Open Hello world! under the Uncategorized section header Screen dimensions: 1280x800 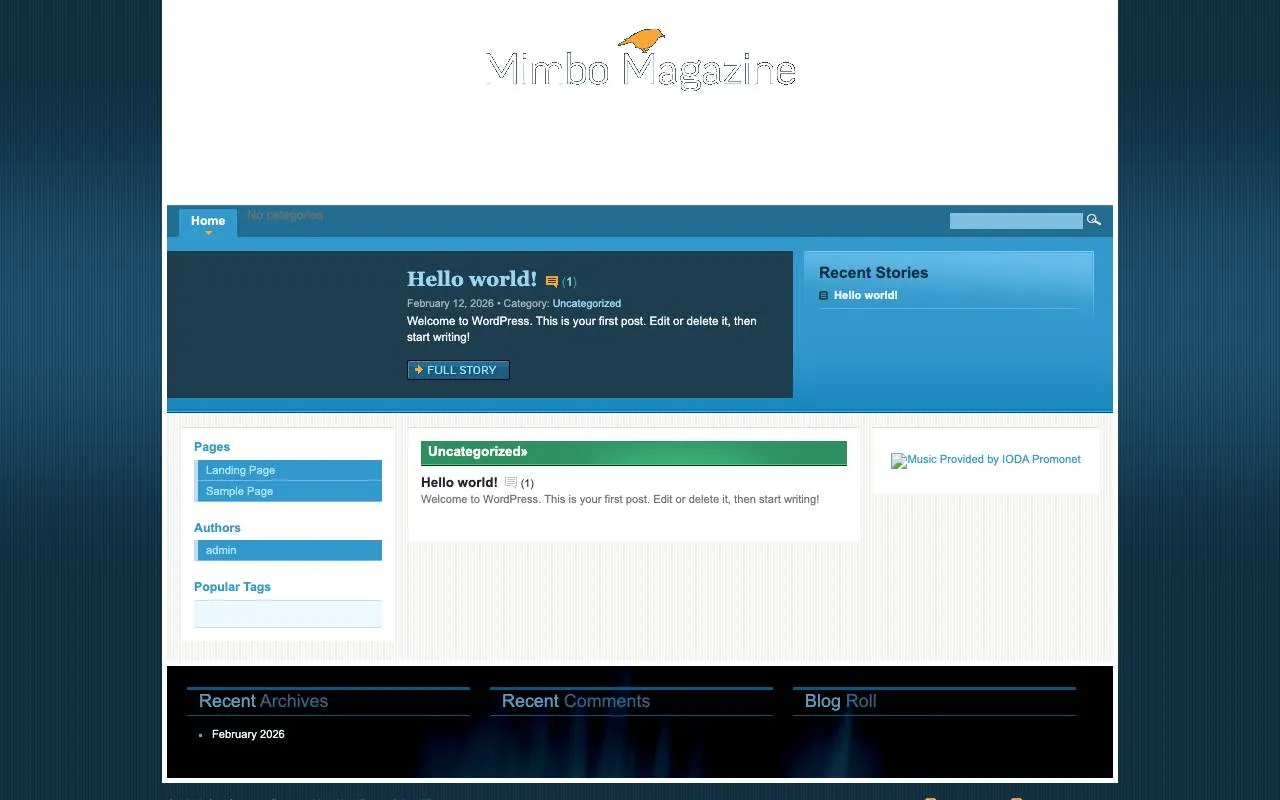click(459, 483)
